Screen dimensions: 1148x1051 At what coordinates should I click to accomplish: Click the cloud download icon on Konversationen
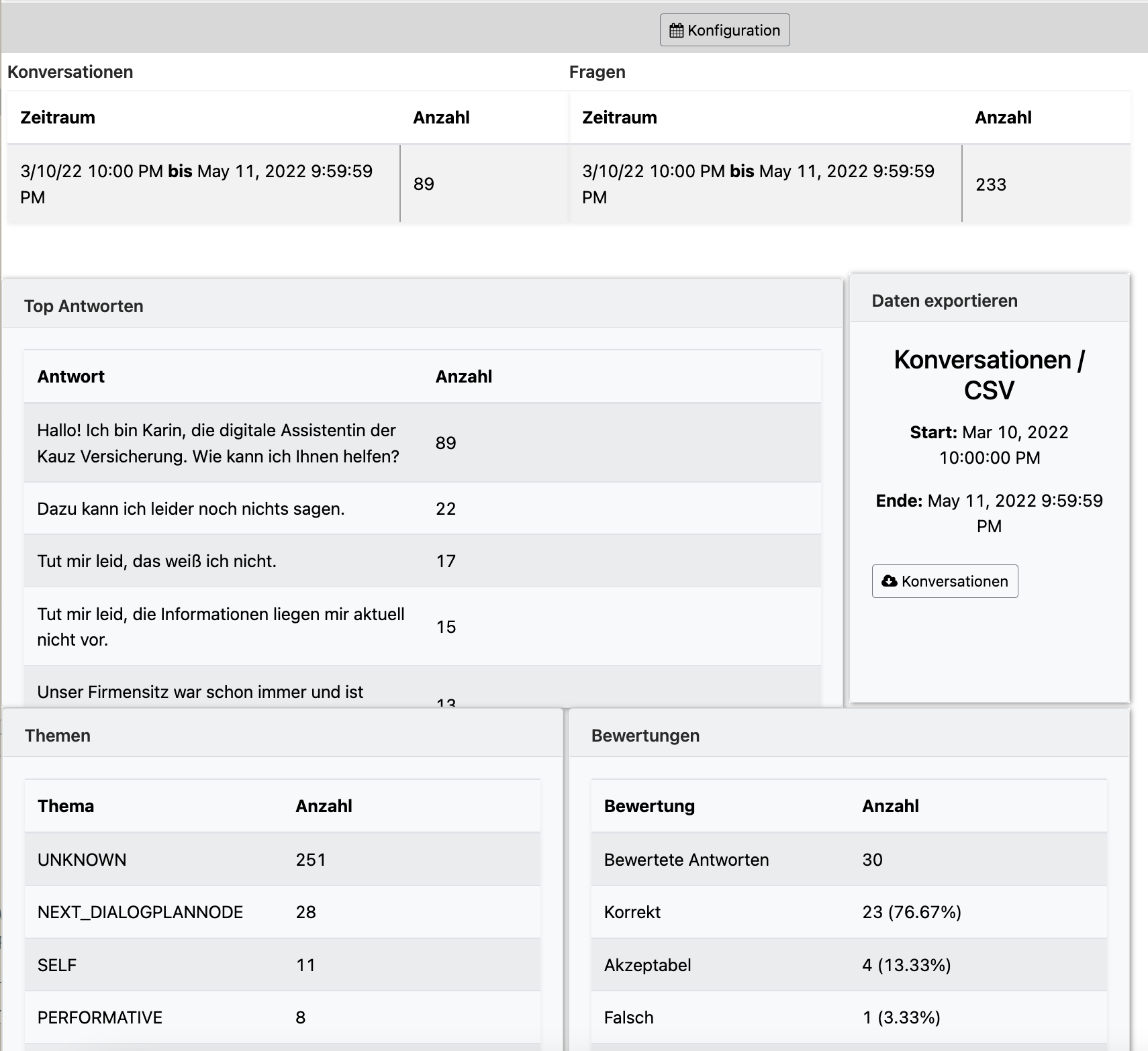[x=890, y=581]
